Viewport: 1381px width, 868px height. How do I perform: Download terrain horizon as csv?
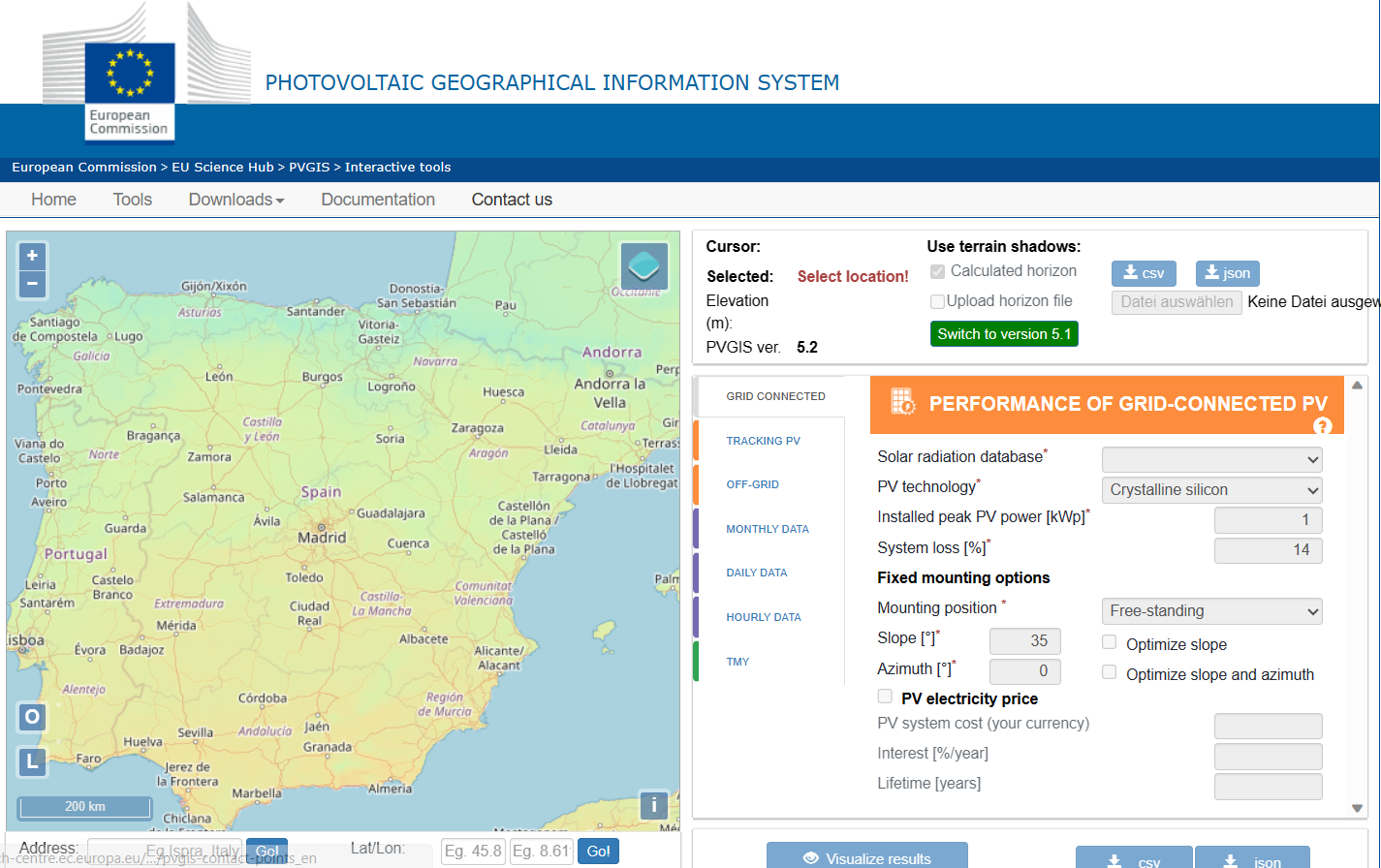pyautogui.click(x=1144, y=273)
